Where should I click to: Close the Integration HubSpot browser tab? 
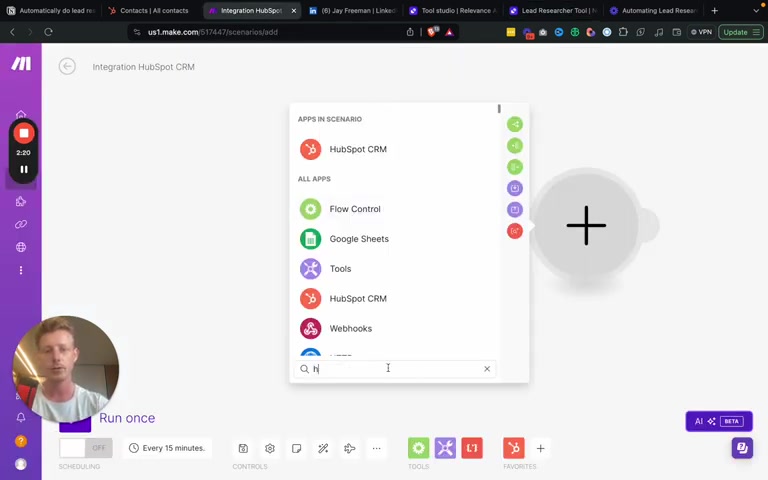click(x=293, y=10)
